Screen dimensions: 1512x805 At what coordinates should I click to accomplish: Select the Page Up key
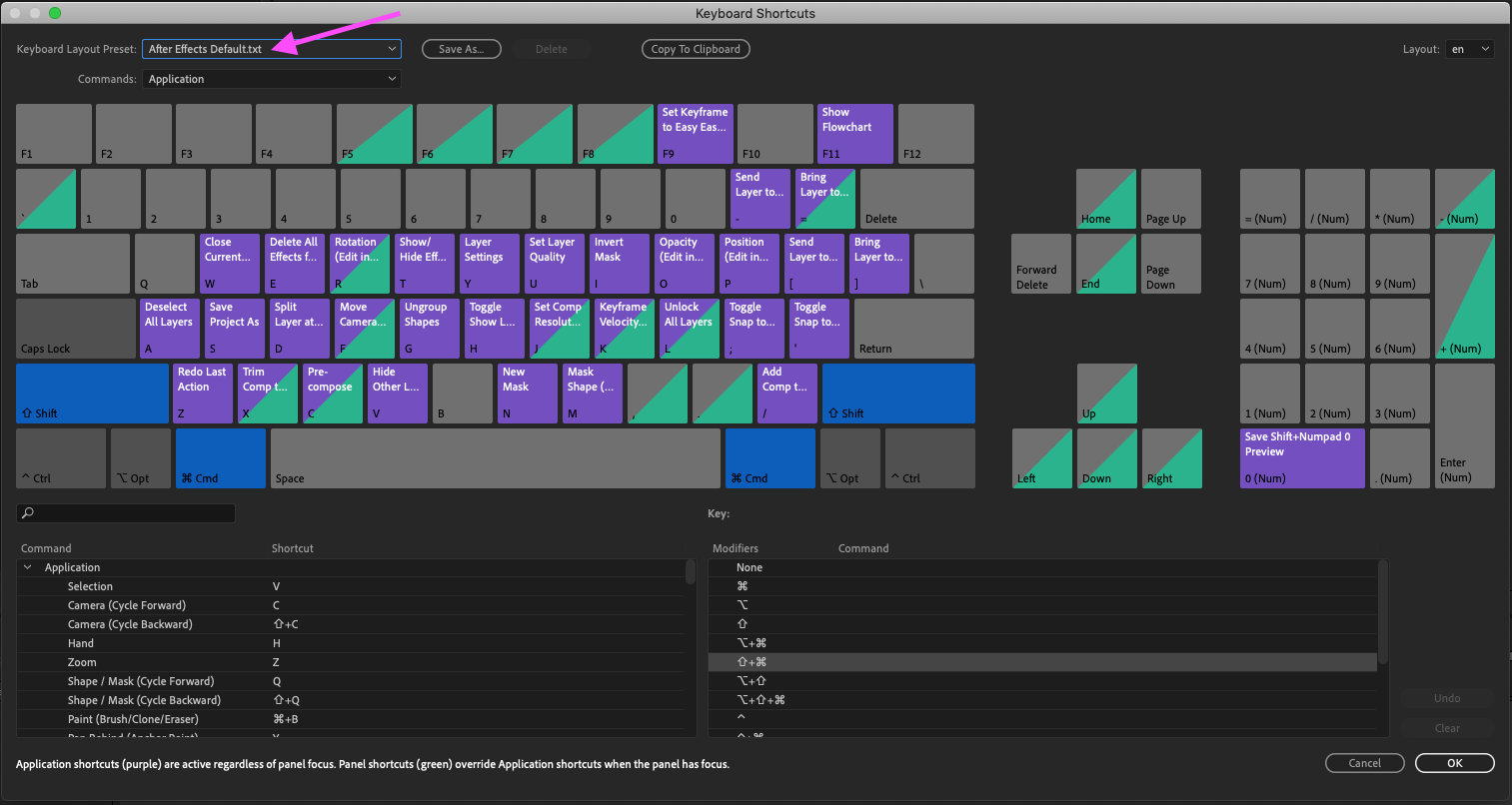pos(1171,199)
